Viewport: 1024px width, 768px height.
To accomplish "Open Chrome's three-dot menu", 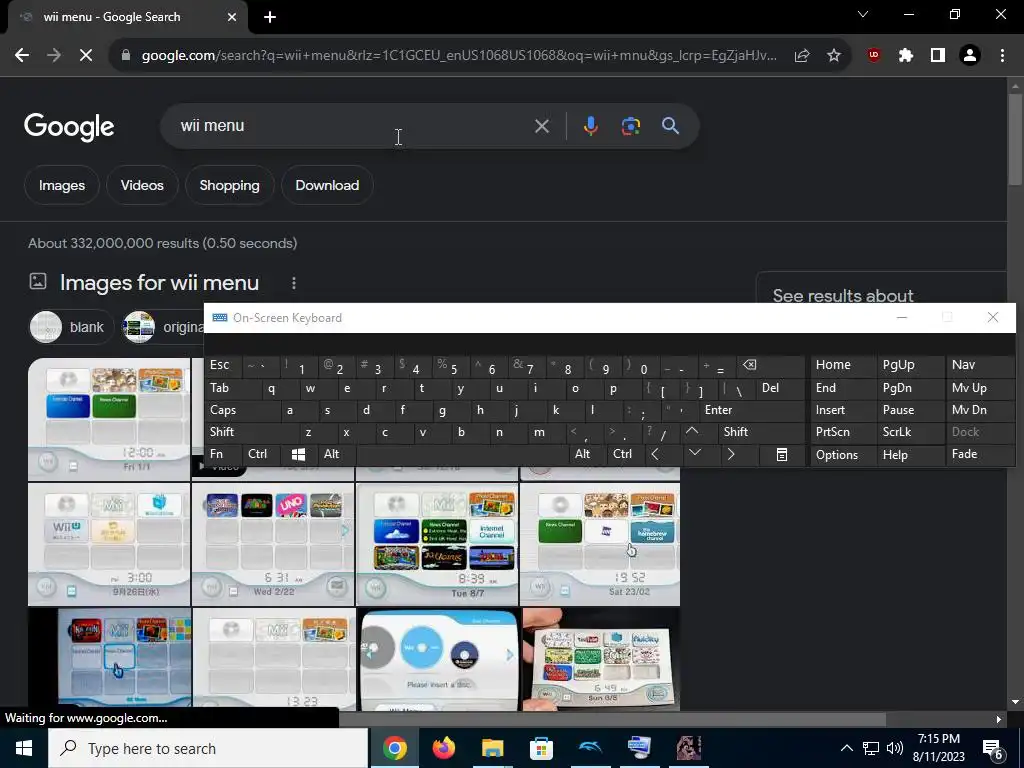I will pyautogui.click(x=1002, y=56).
